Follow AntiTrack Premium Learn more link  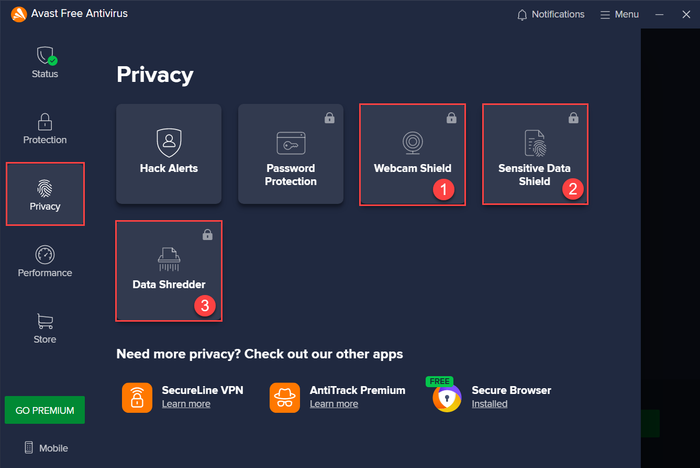(334, 404)
